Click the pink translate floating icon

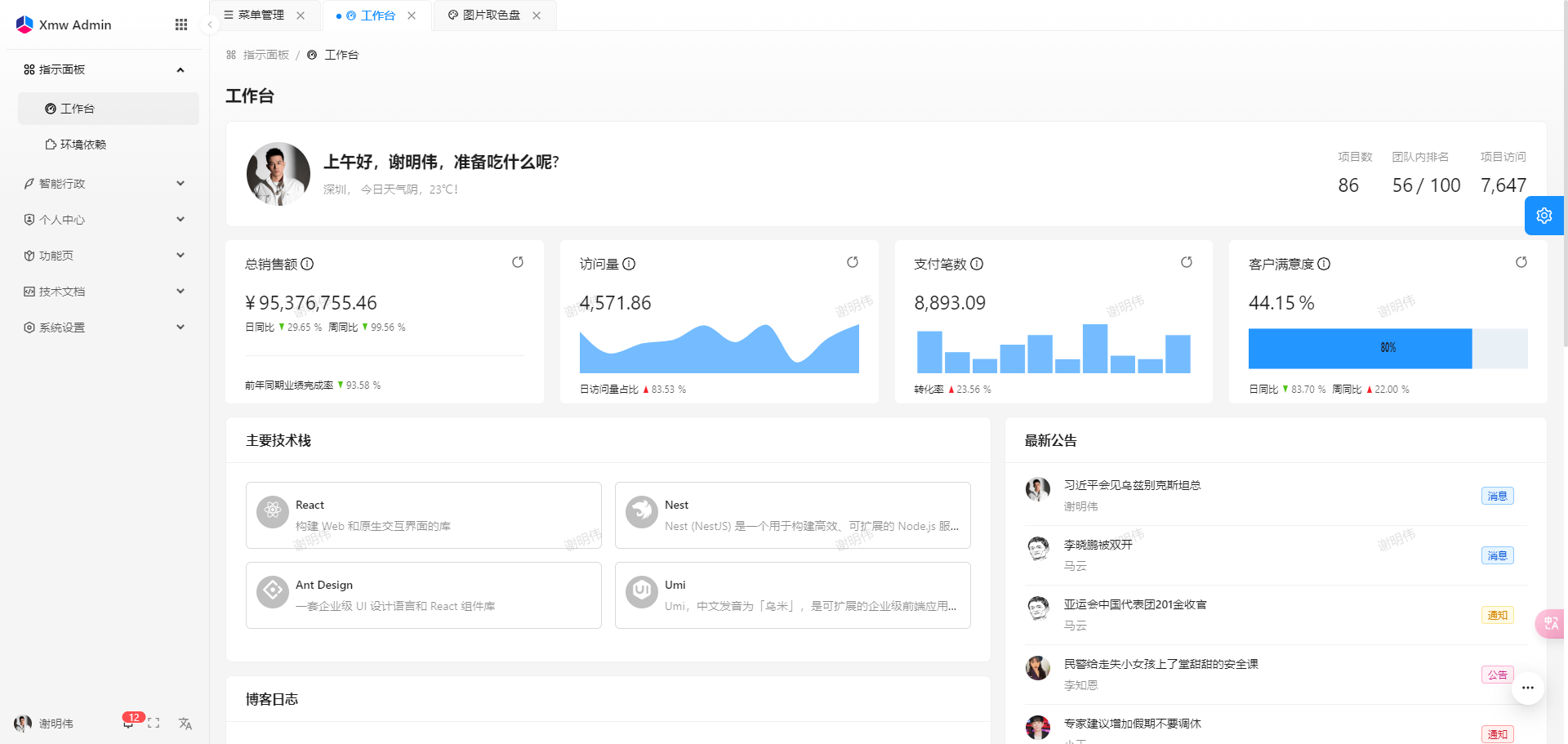click(1551, 624)
